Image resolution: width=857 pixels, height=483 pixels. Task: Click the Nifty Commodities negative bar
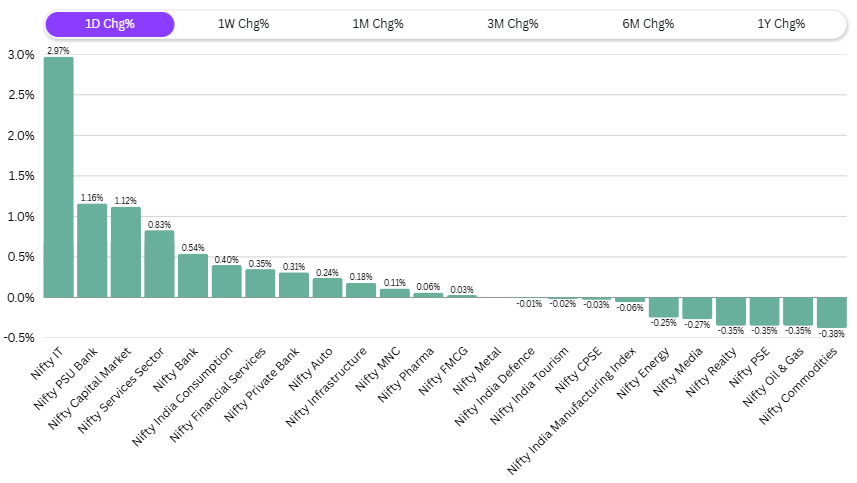point(832,312)
